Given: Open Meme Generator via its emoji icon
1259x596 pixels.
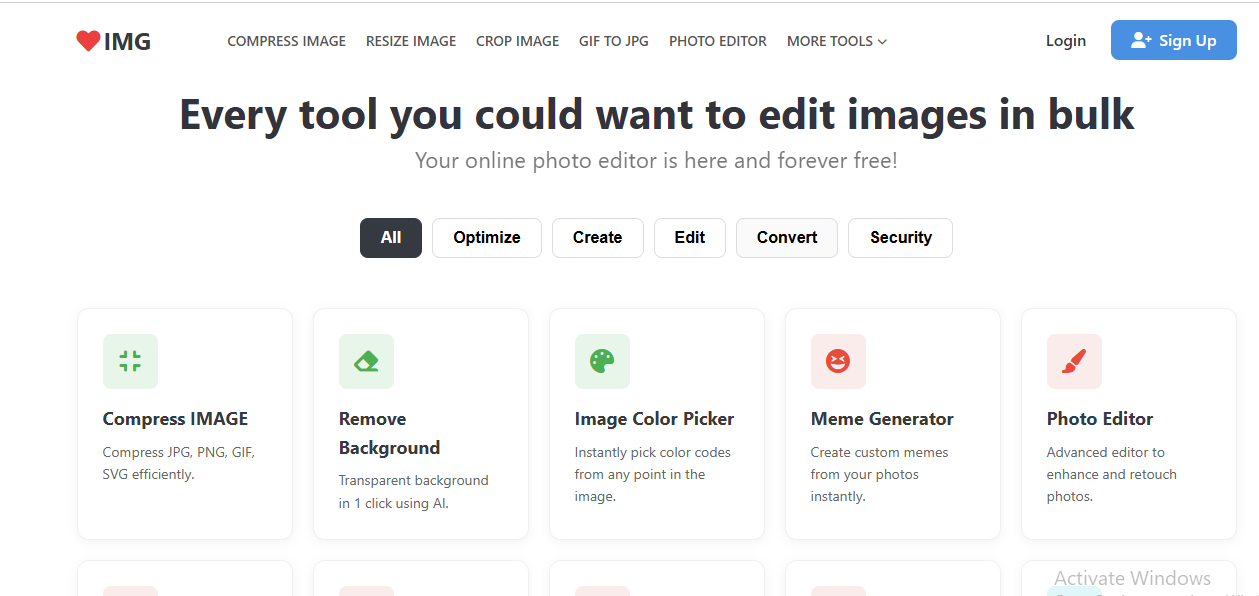Looking at the screenshot, I should [x=838, y=361].
